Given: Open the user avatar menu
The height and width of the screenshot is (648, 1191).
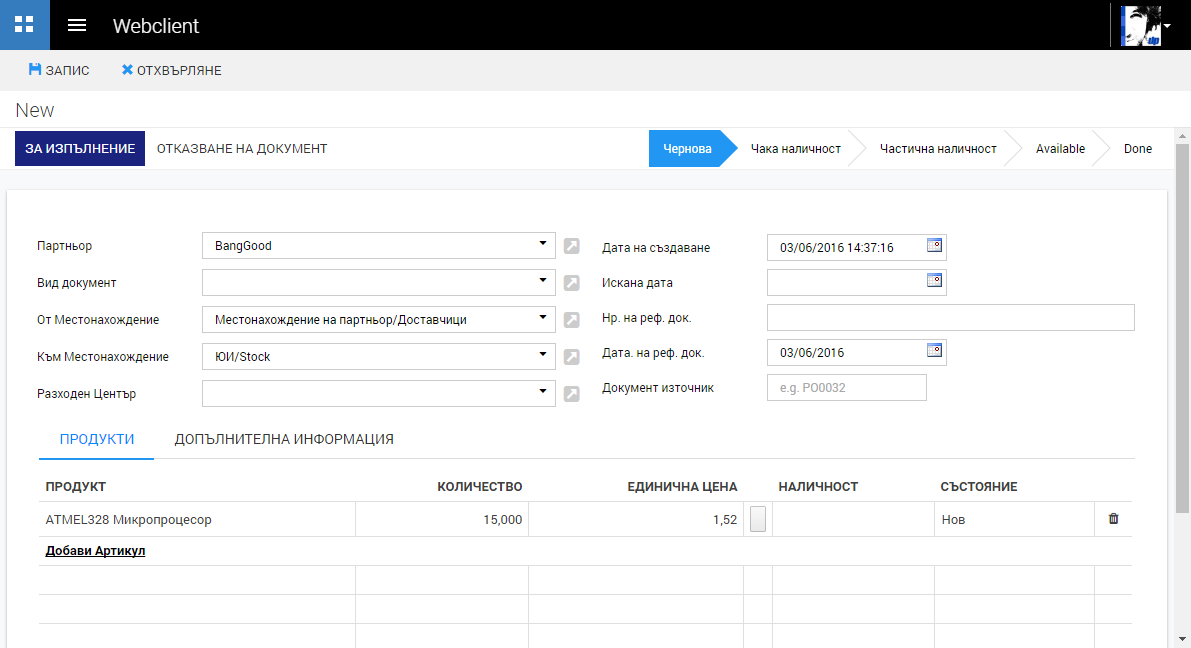Looking at the screenshot, I should [1145, 25].
